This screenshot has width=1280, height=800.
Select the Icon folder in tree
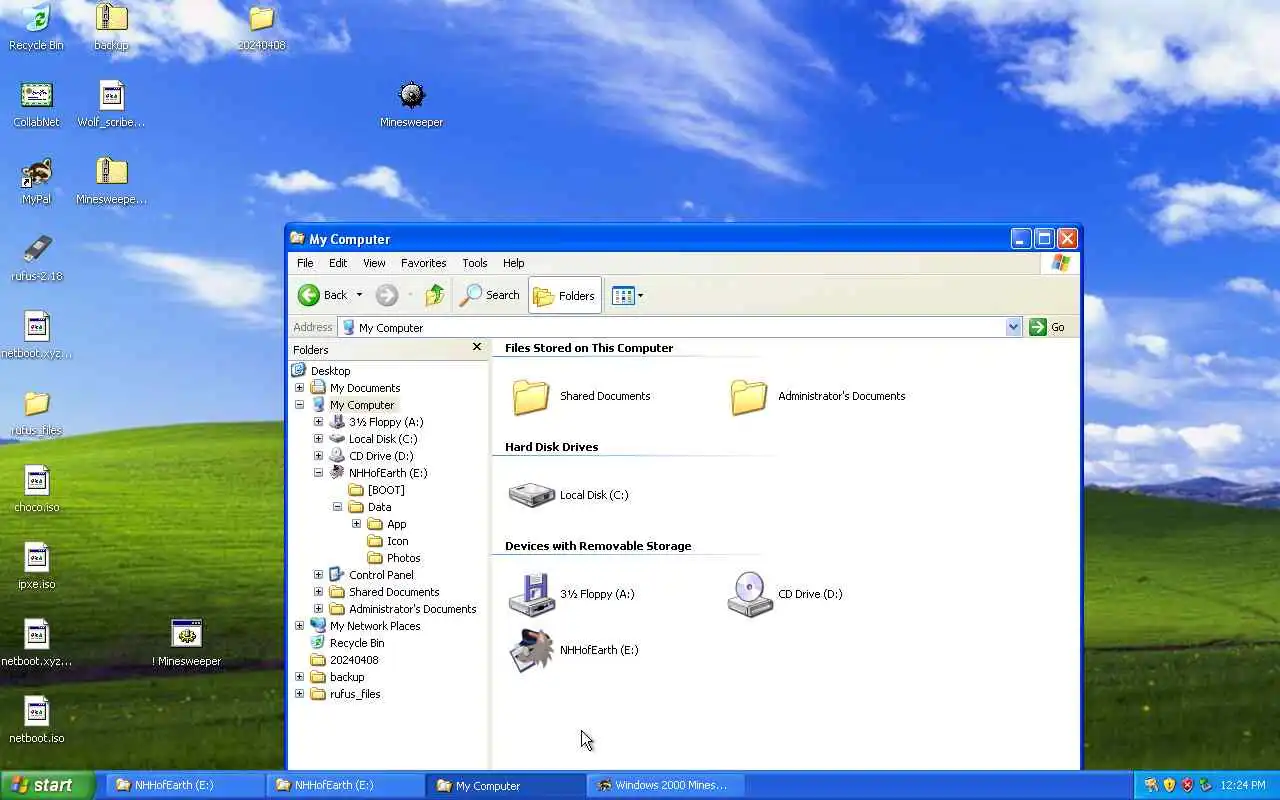[397, 541]
